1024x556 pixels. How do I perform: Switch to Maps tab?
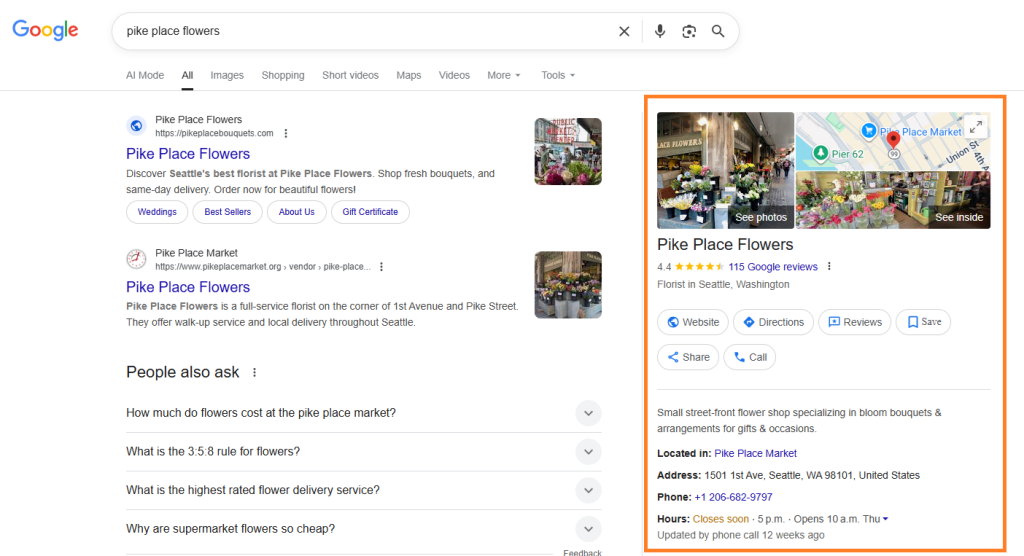point(409,75)
